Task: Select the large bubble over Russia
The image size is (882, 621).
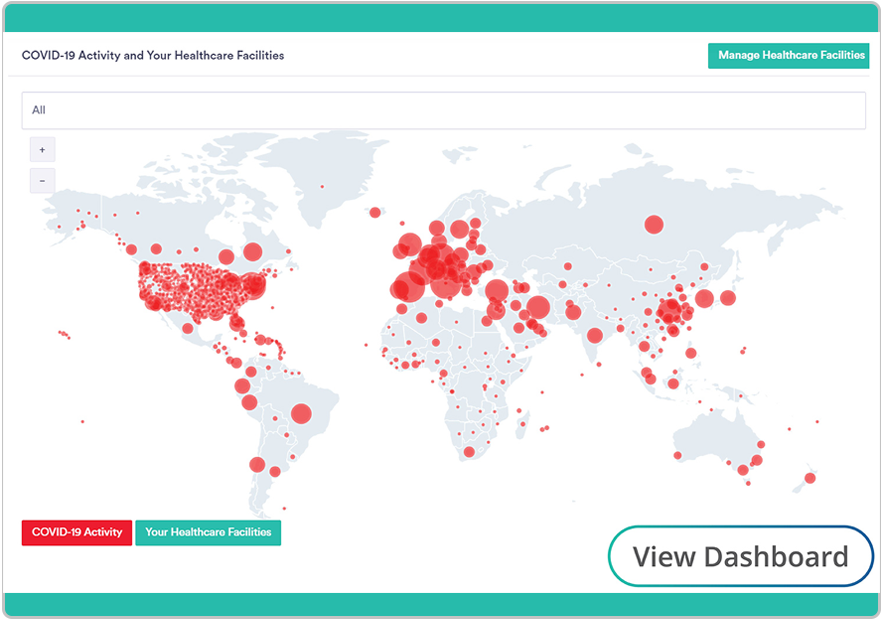Action: 654,224
